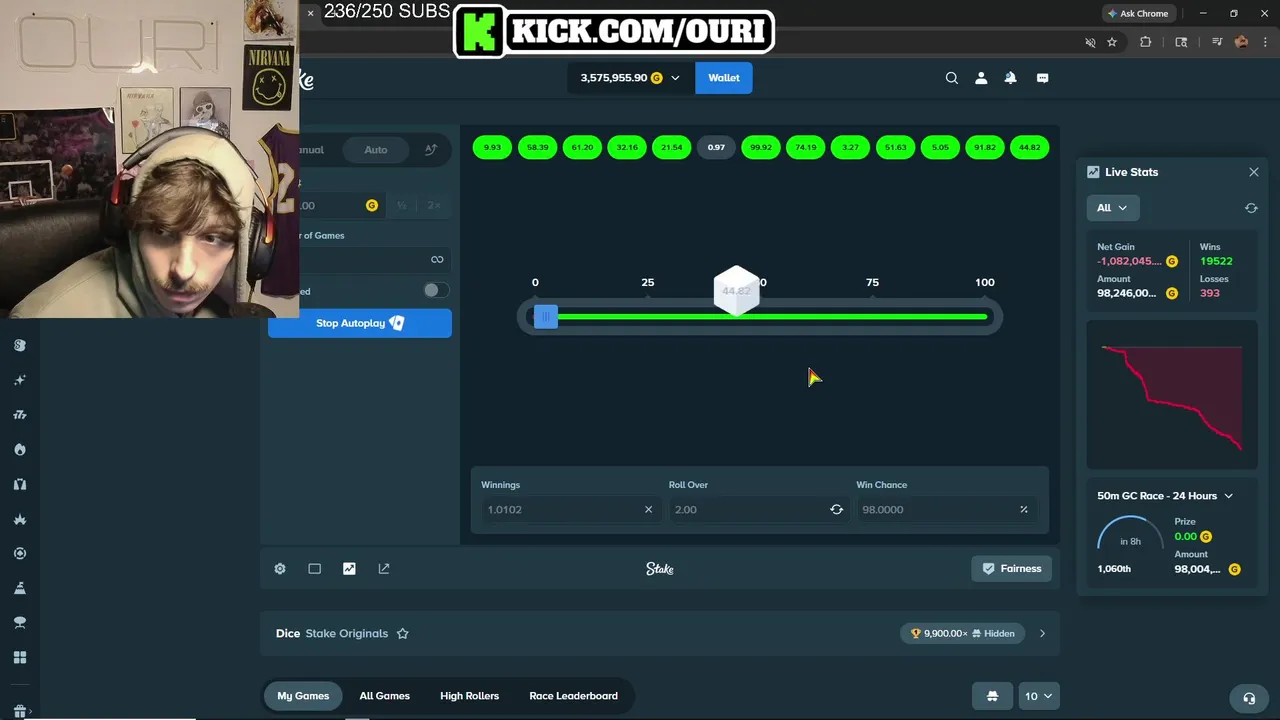Favorite Dice with the star icon

pos(403,633)
